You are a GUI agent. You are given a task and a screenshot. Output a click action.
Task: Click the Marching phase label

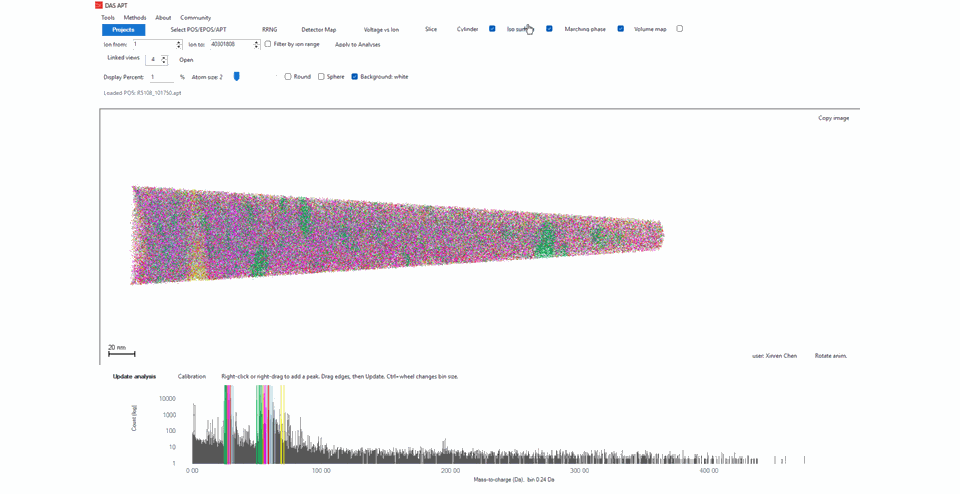pos(585,29)
